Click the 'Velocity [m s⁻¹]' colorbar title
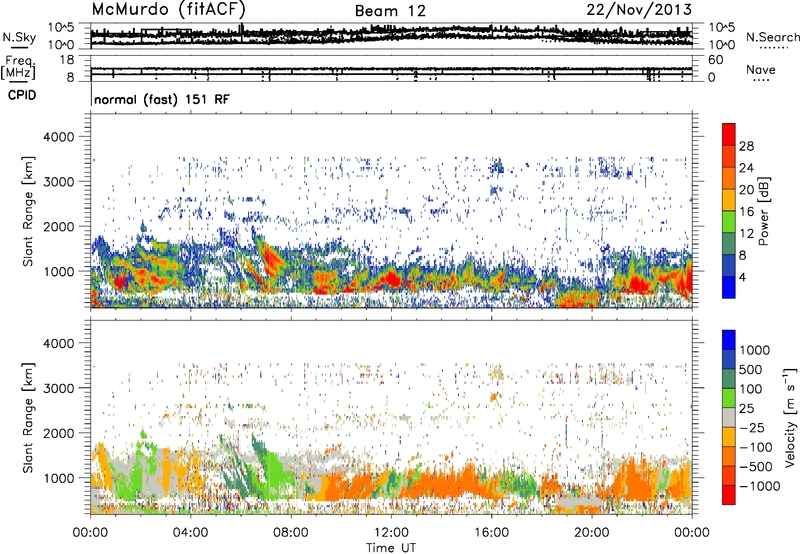The width and height of the screenshot is (800, 554). pos(790,417)
